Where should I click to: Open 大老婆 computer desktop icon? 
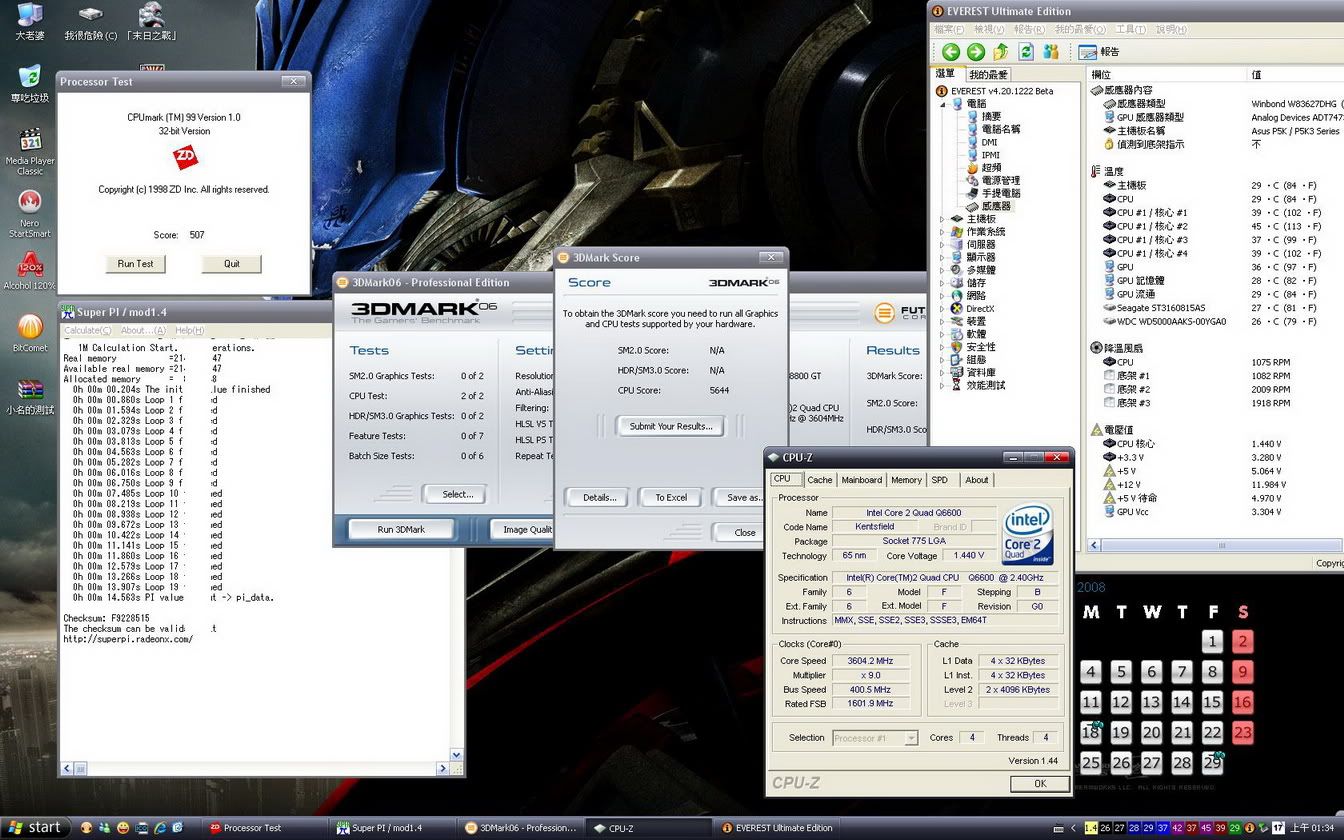tap(30, 22)
